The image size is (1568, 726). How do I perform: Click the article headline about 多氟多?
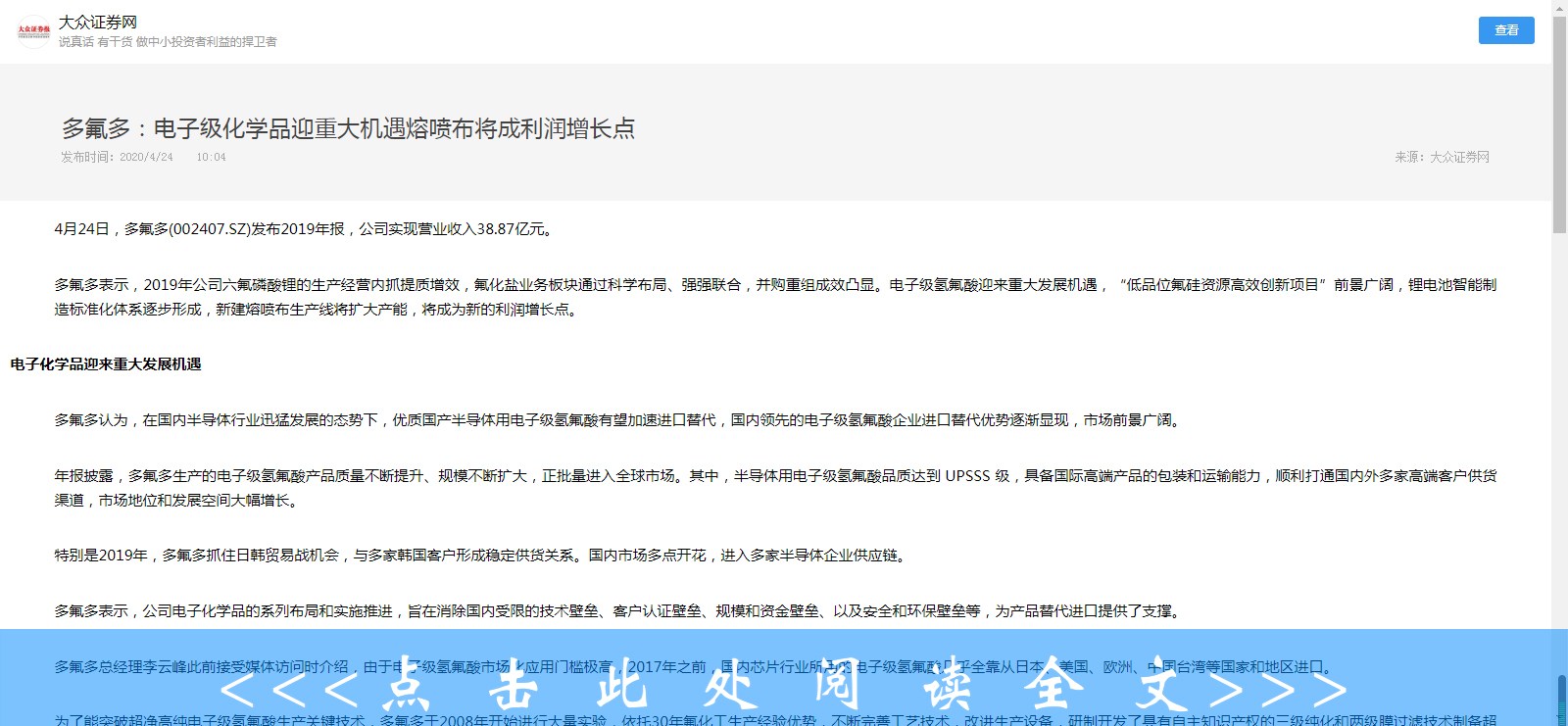pyautogui.click(x=348, y=128)
